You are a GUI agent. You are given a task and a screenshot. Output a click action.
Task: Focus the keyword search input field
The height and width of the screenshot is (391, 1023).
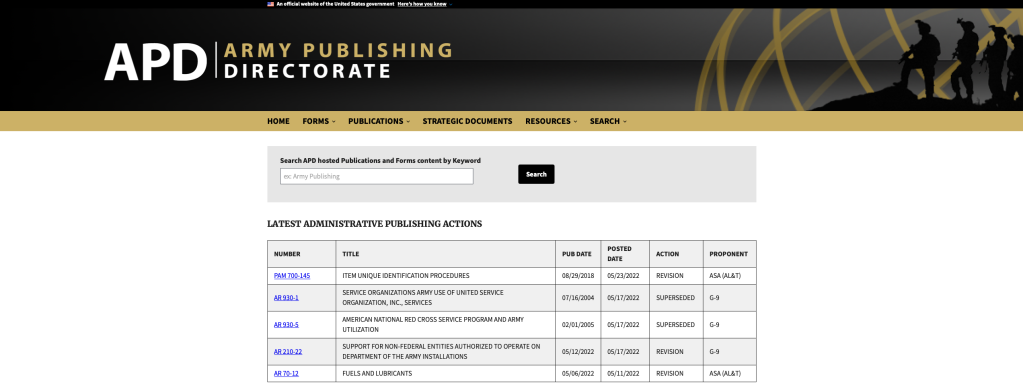click(x=376, y=176)
